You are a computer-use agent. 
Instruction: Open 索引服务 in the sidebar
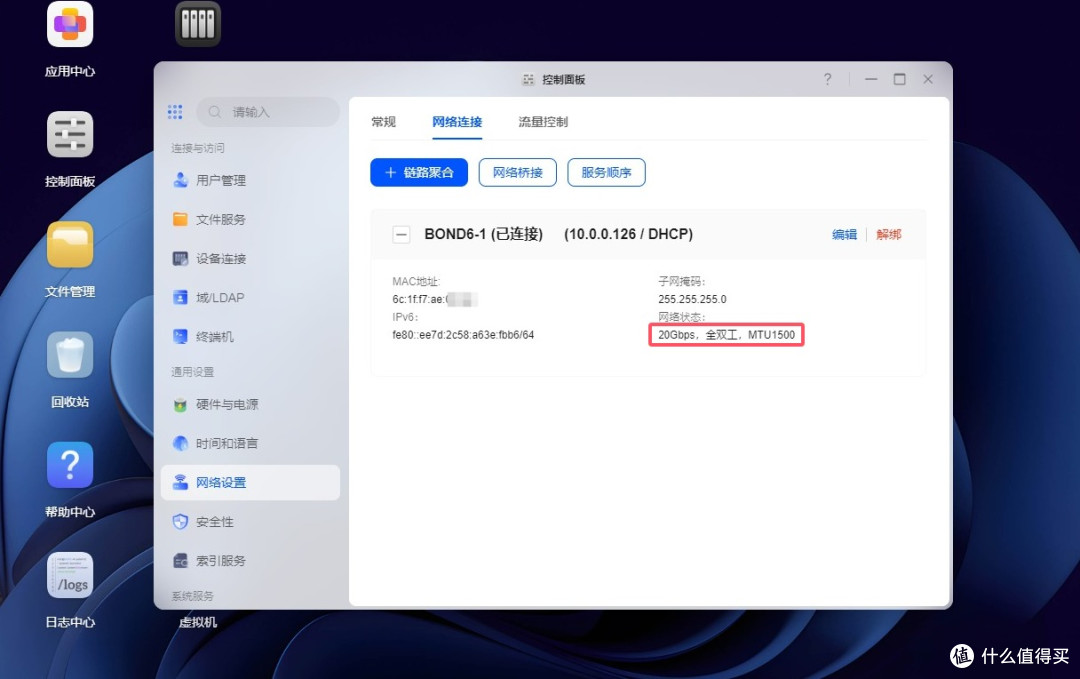click(x=250, y=561)
